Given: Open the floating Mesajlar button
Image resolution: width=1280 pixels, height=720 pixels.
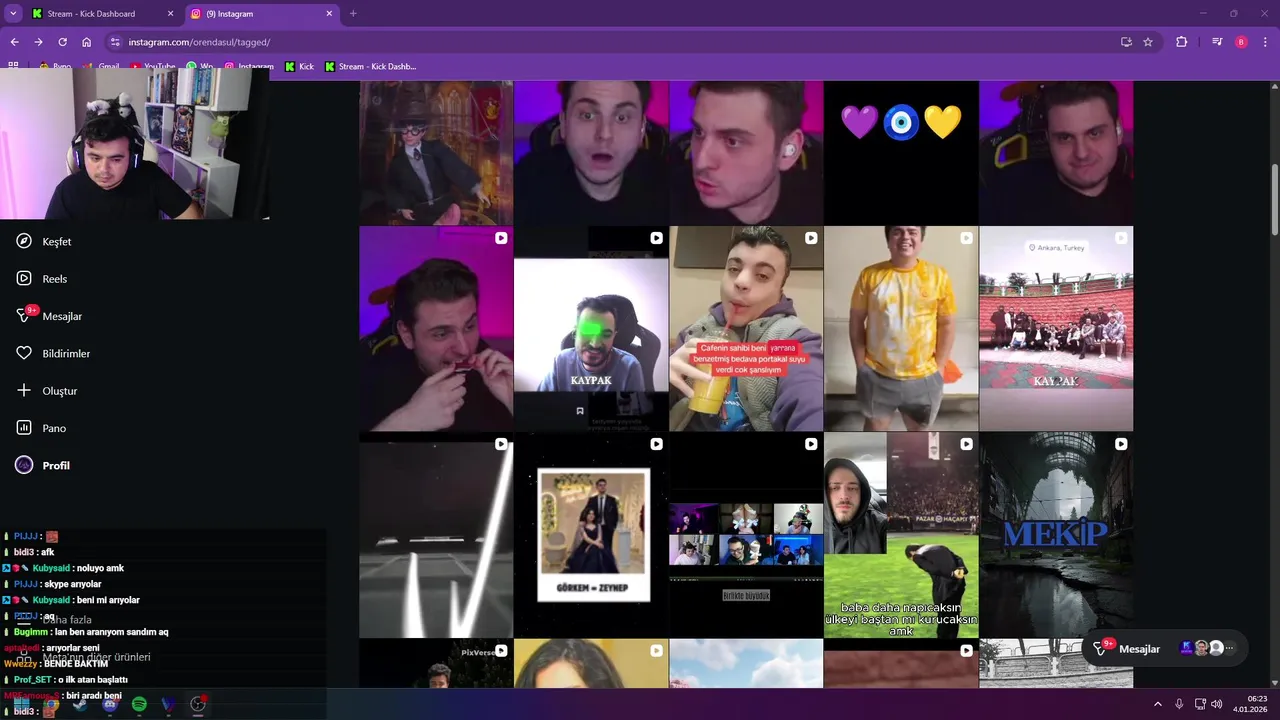Looking at the screenshot, I should pos(1165,648).
